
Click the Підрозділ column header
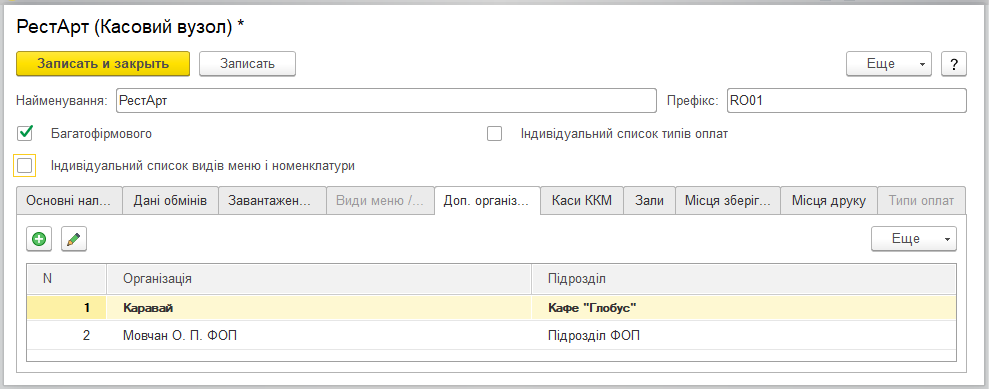click(744, 279)
